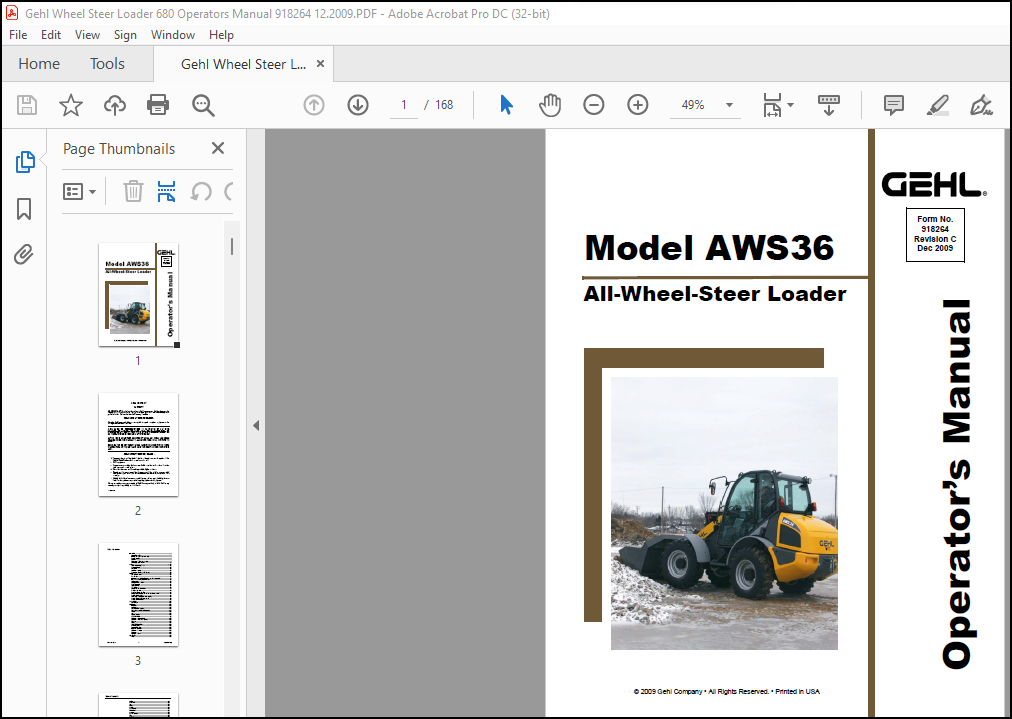Screen dimensions: 1012x719
Task: Click the read mode keyboard icon
Action: pos(829,105)
